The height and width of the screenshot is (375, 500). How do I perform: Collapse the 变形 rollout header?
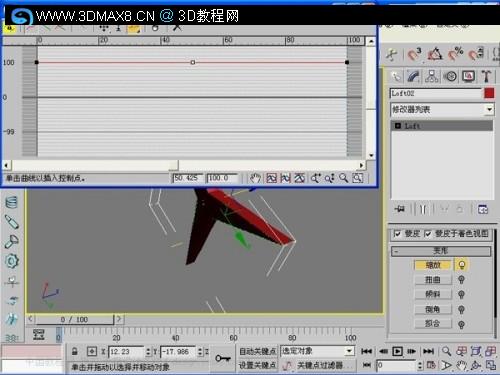[x=441, y=251]
